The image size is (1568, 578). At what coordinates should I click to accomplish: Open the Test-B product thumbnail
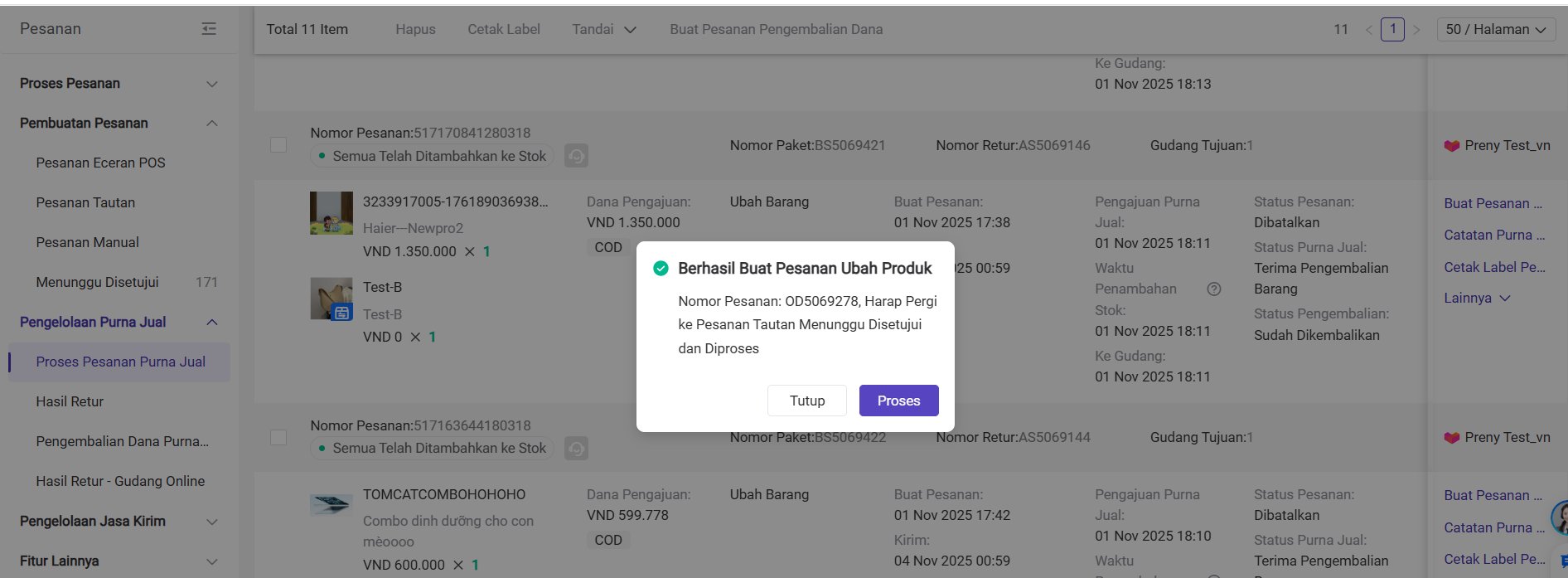(x=331, y=299)
